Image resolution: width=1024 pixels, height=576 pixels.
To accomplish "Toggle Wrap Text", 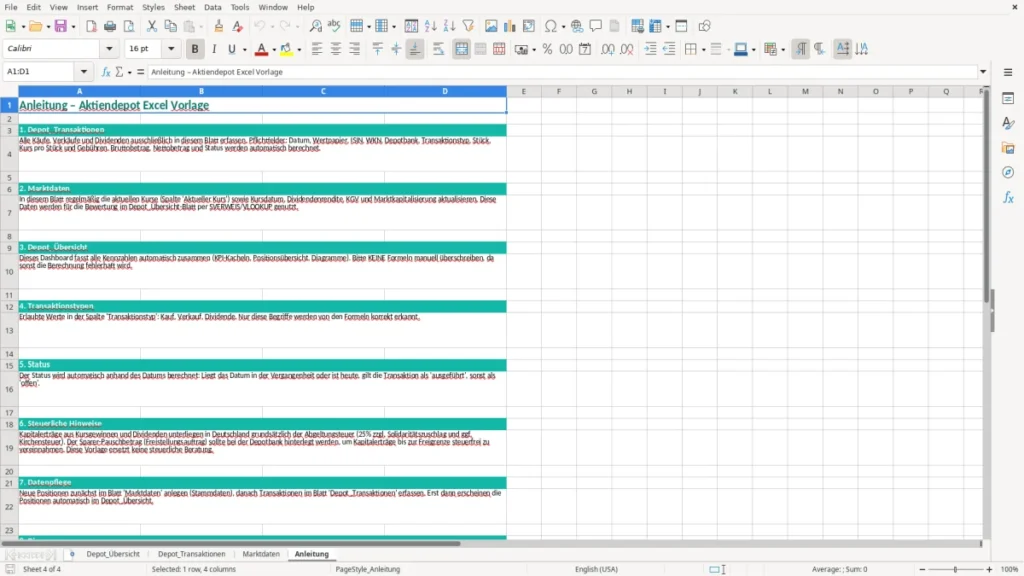I will pos(438,49).
